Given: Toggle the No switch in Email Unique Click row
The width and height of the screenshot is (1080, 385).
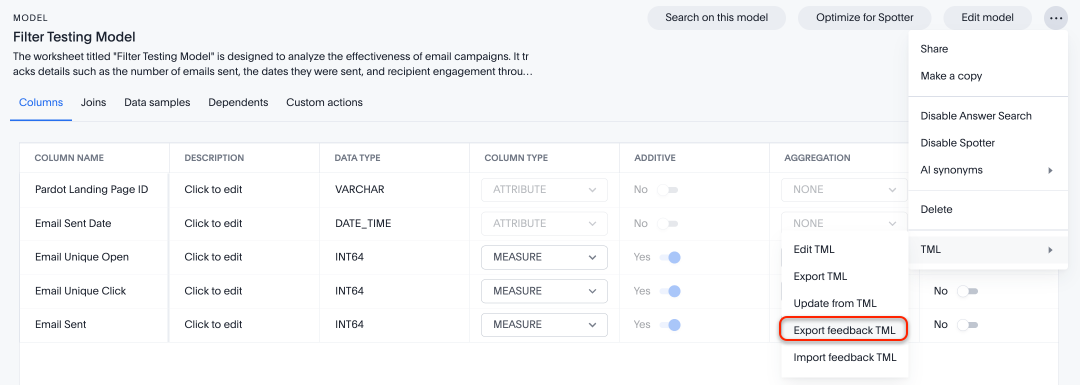Looking at the screenshot, I should point(967,291).
